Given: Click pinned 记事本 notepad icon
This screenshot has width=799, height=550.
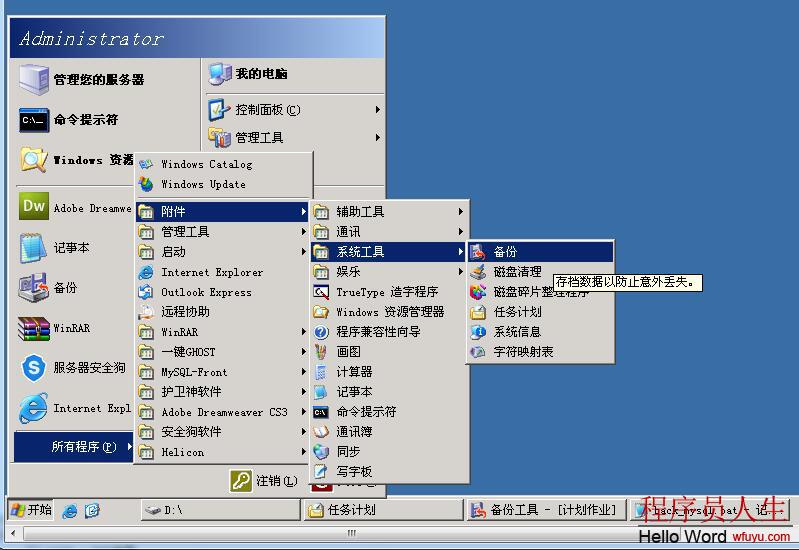Looking at the screenshot, I should [x=34, y=248].
